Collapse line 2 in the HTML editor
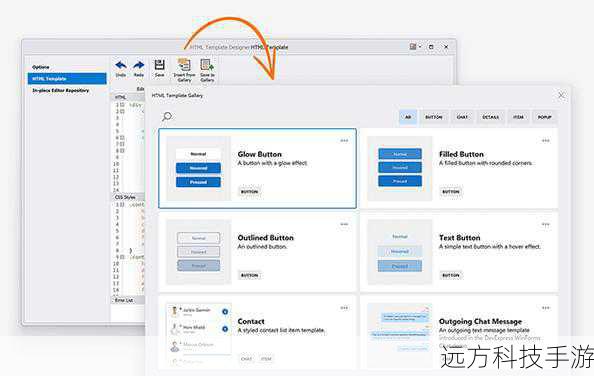594x376 pixels. (122, 111)
